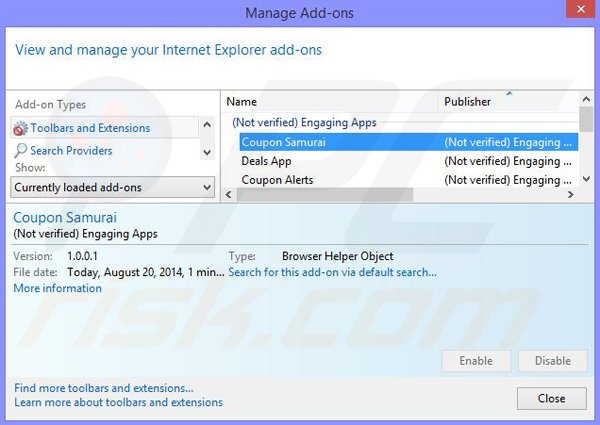Select the Coupon Samurai add-on row
Image resolution: width=600 pixels, height=425 pixels.
point(409,142)
